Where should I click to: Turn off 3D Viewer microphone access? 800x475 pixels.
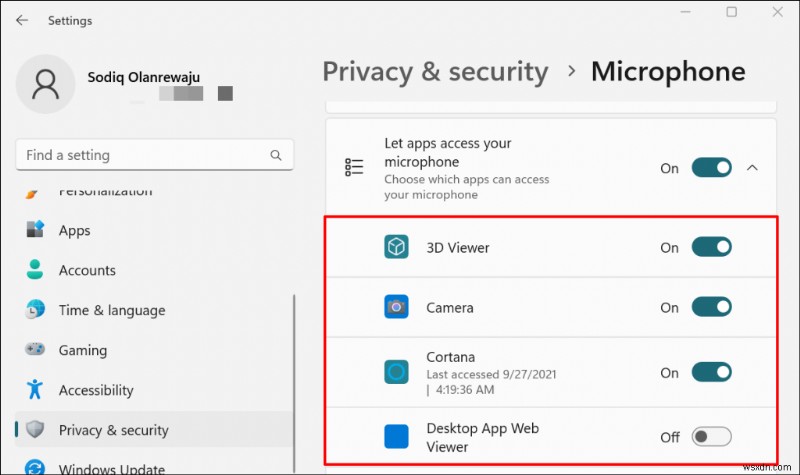[x=711, y=248]
